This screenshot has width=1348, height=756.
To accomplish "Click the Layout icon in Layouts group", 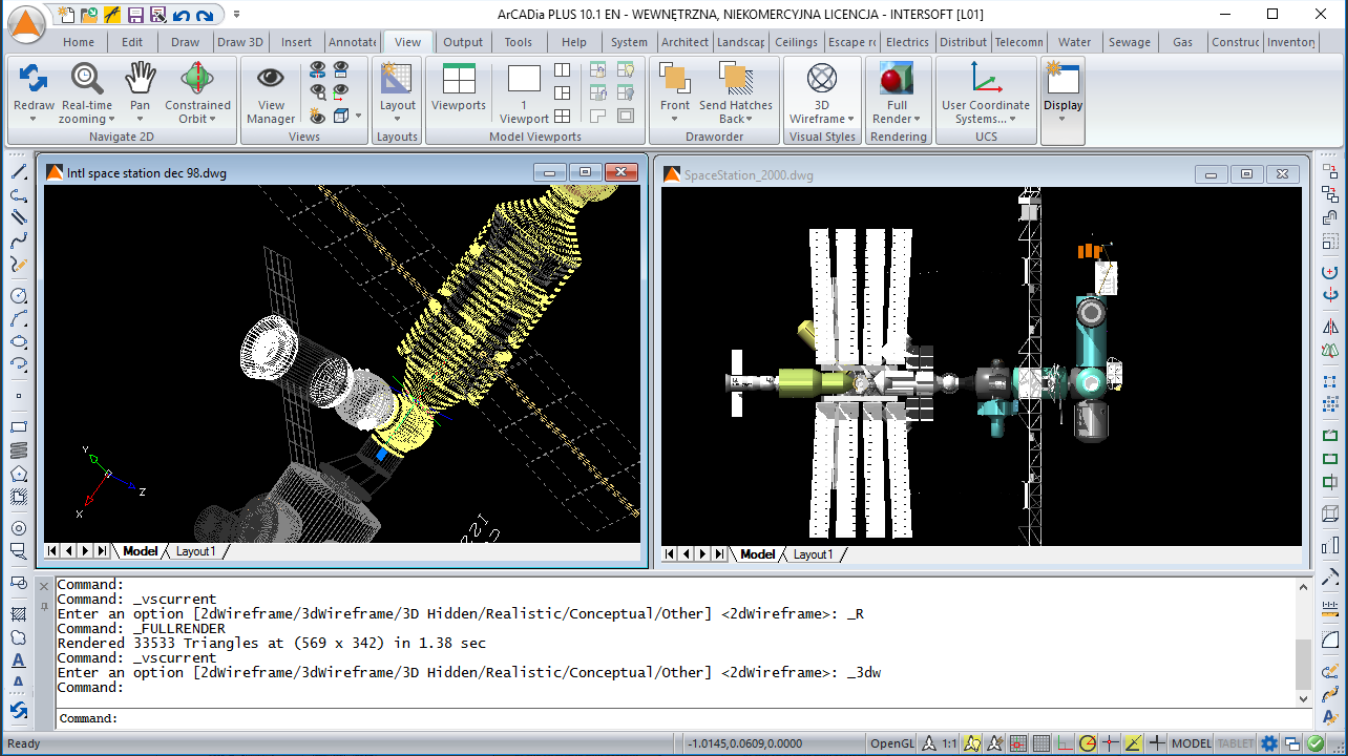I will [397, 79].
